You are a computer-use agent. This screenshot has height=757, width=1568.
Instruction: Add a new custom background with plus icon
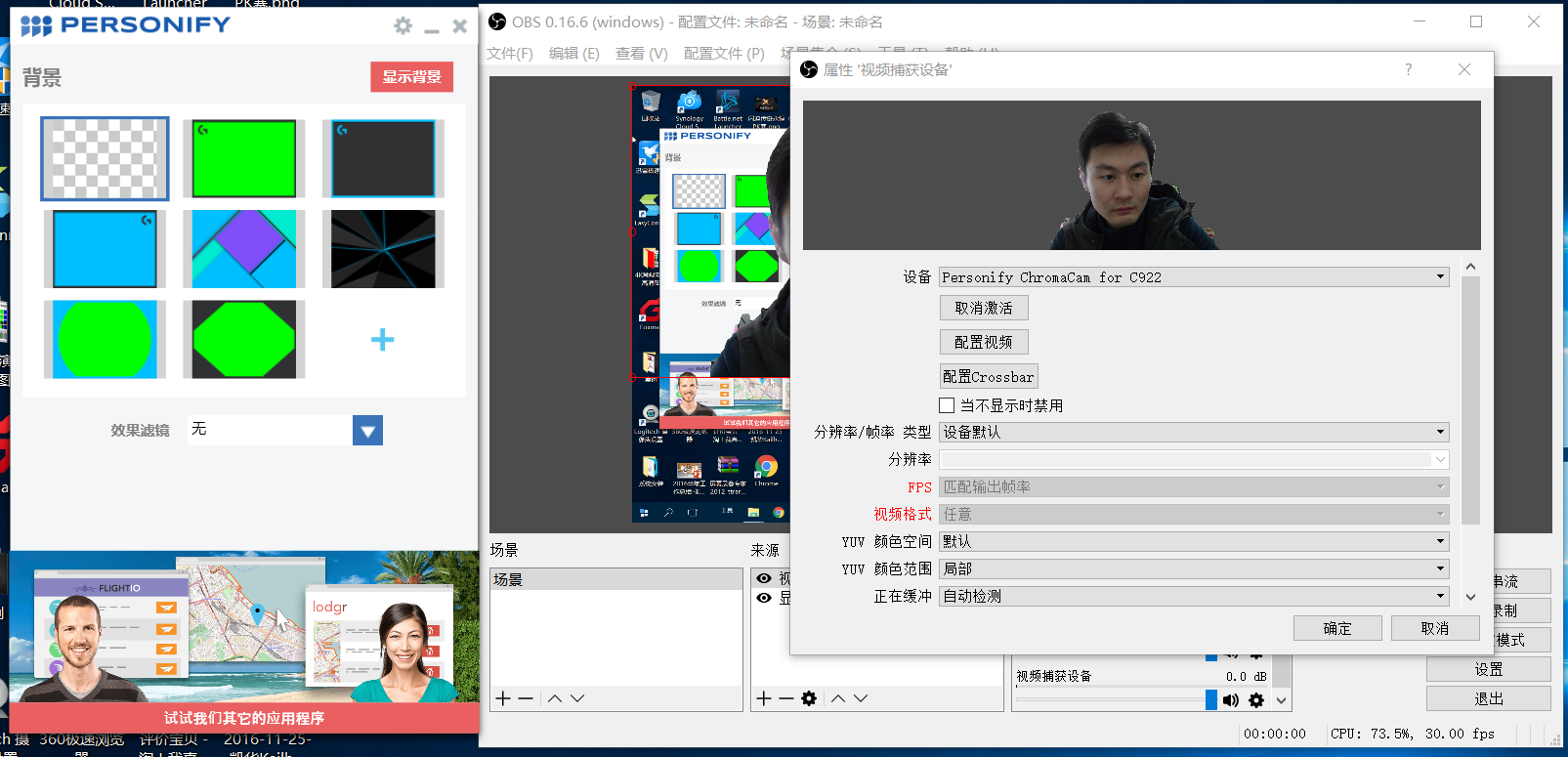pos(383,340)
